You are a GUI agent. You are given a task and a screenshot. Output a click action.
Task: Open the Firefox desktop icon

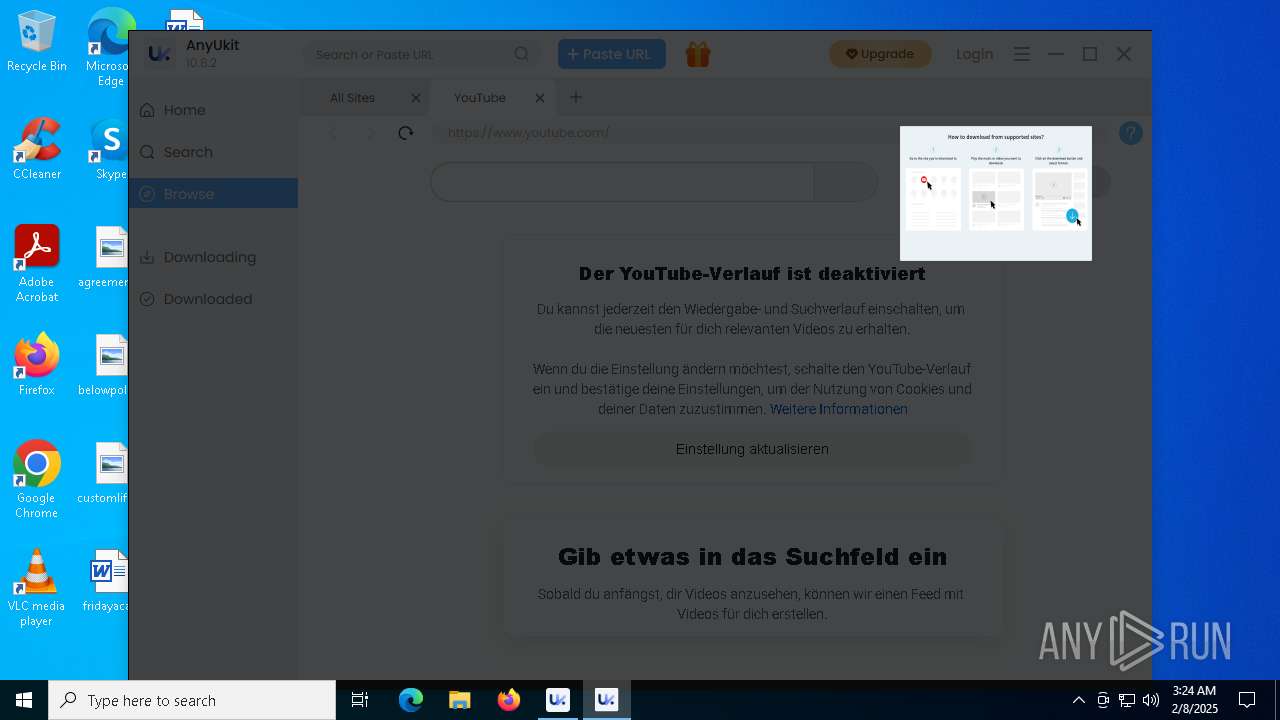pos(37,365)
